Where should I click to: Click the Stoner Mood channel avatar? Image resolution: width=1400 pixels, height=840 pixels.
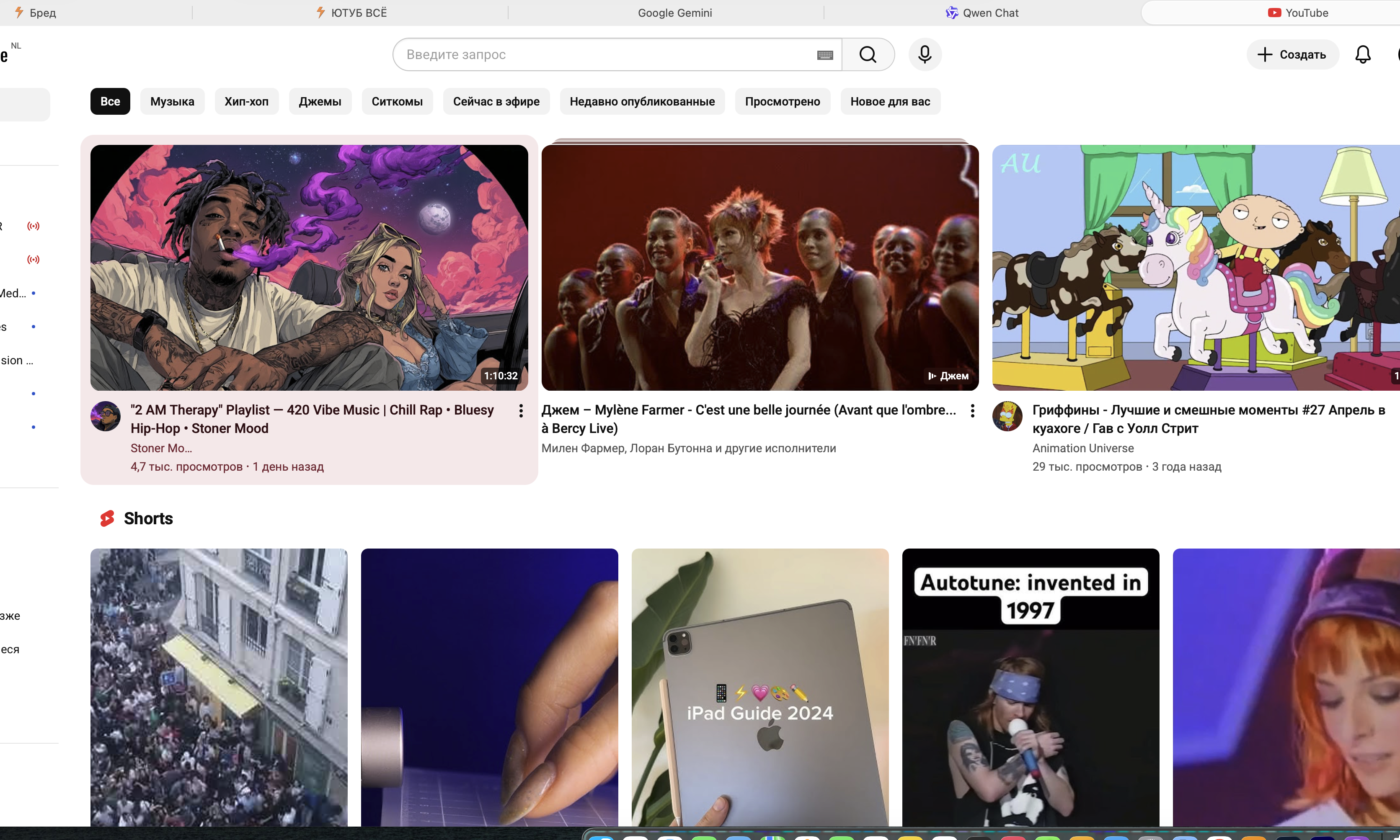click(x=105, y=417)
